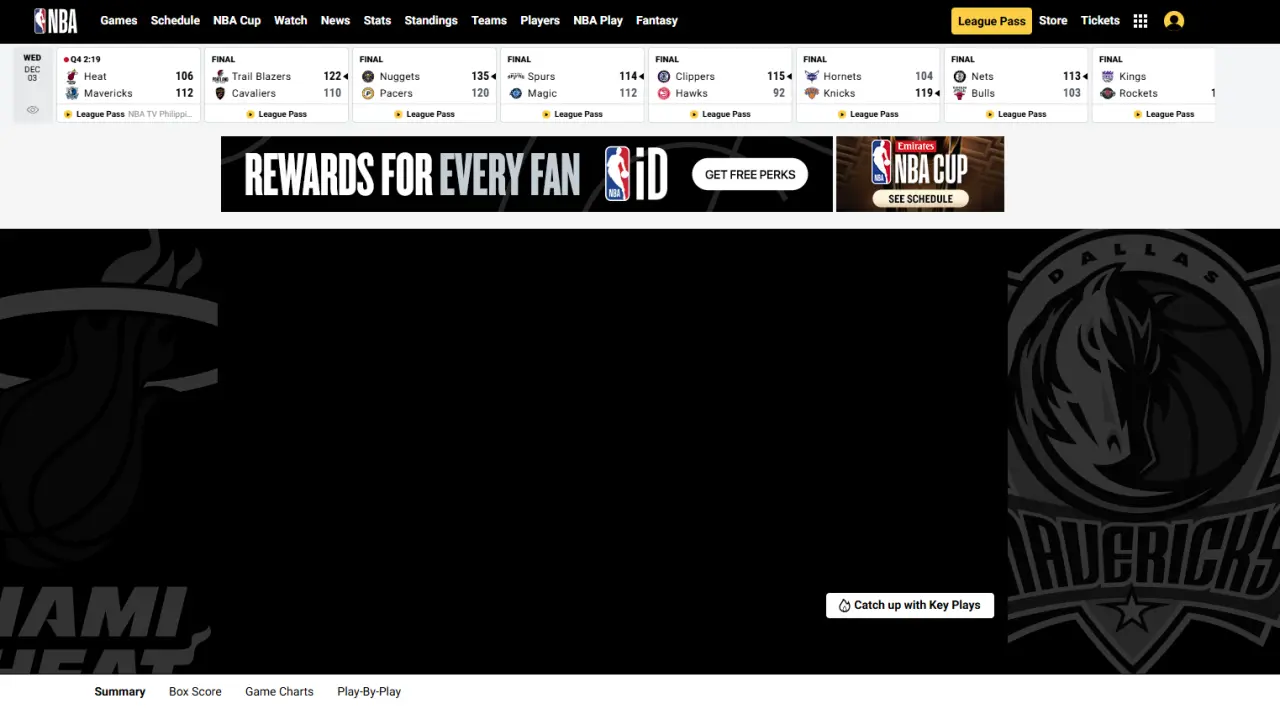Click the Emirates NBA Cup banner logo
The image size is (1280, 709).
(920, 163)
